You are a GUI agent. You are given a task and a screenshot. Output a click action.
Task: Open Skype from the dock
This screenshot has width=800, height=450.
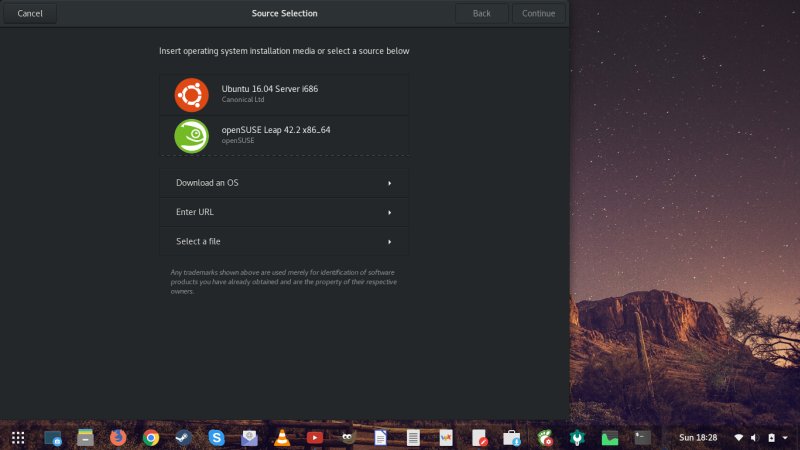point(216,437)
